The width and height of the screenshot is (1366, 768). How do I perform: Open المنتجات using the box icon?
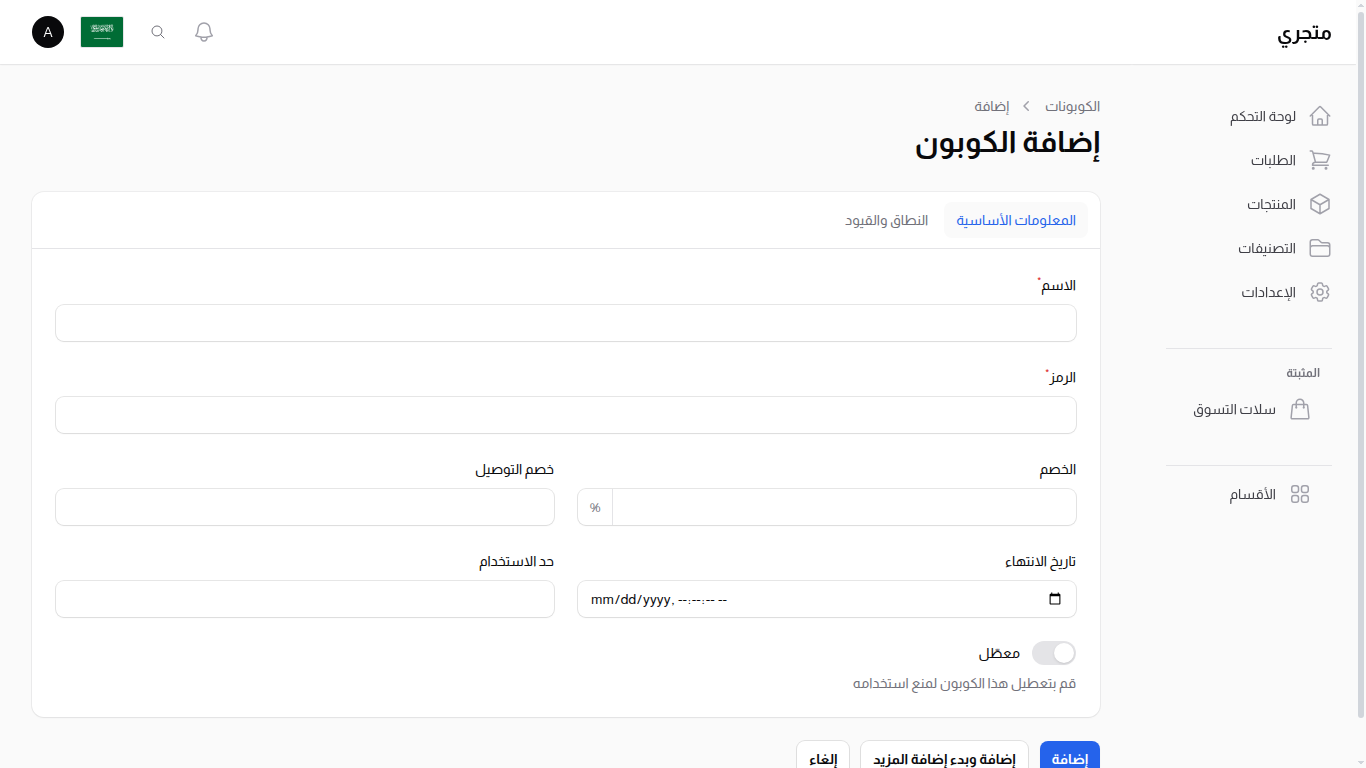tap(1320, 204)
